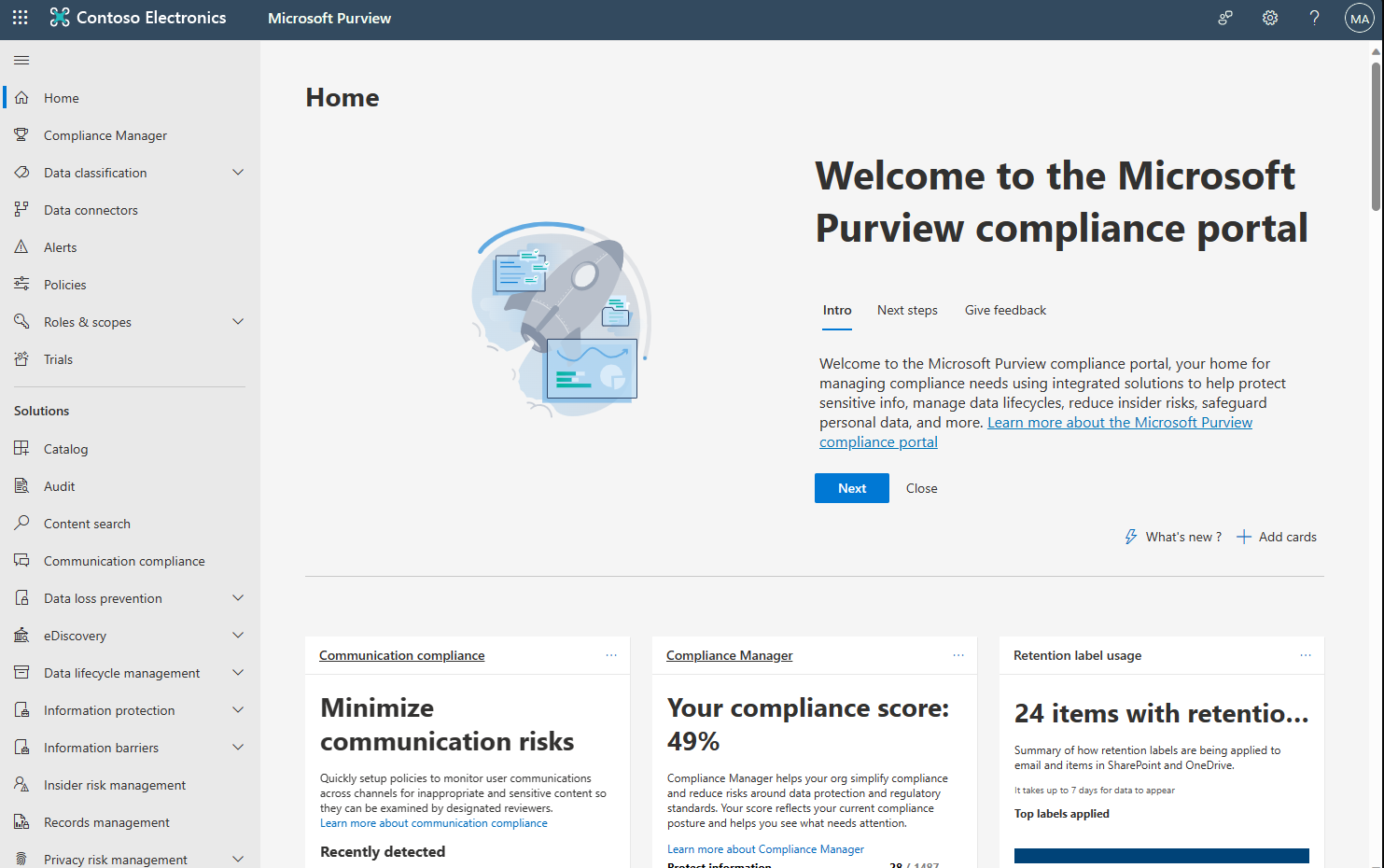1384x868 pixels.
Task: Open the Settings gear icon
Action: click(1270, 18)
